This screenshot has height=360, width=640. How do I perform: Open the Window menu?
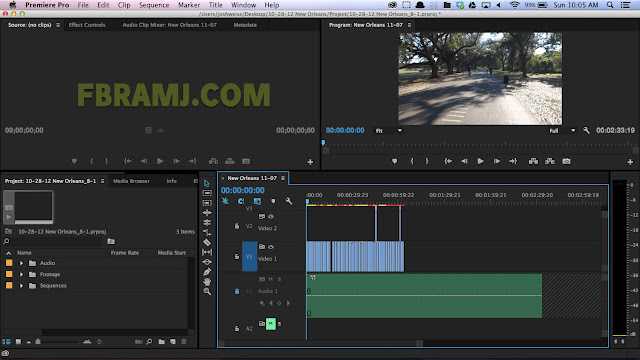click(243, 5)
